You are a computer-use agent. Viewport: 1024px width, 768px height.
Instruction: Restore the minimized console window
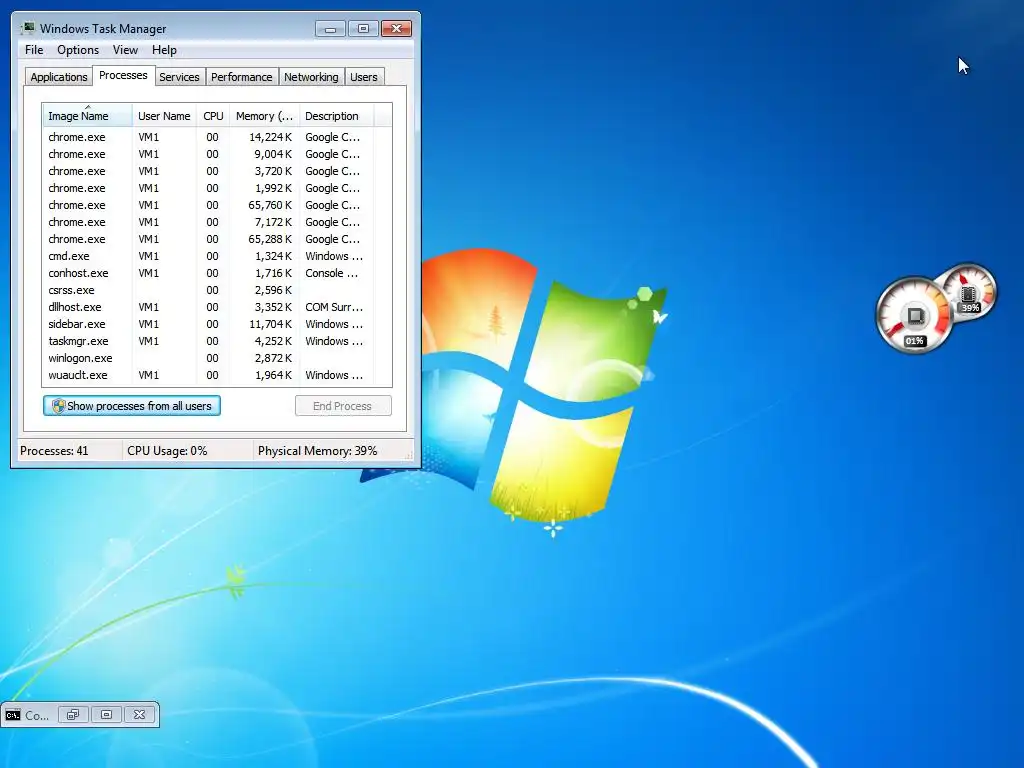73,714
